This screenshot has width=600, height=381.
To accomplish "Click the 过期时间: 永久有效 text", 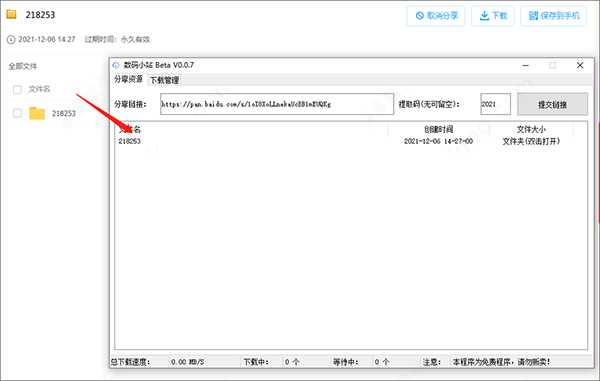I will tap(117, 39).
